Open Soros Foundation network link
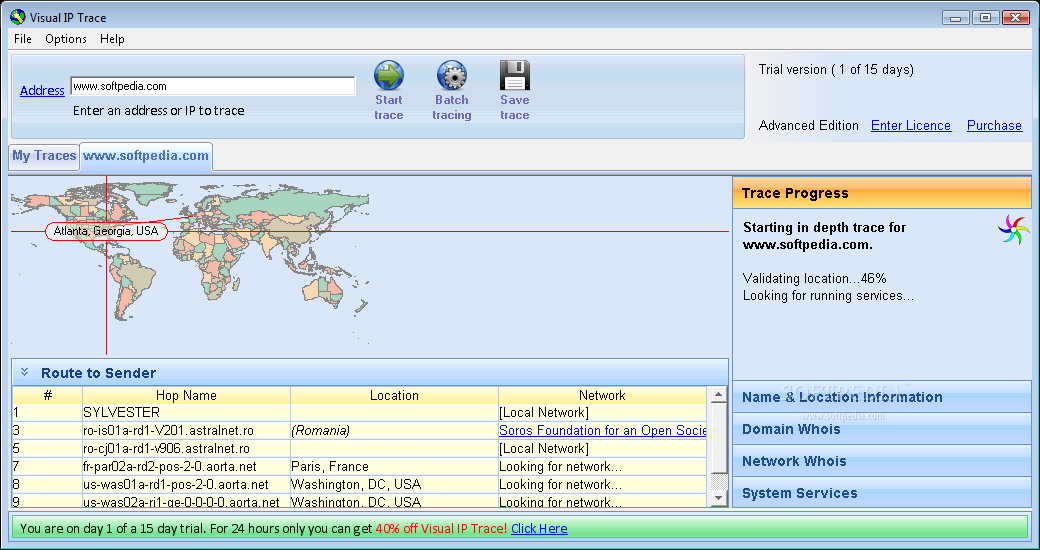This screenshot has height=550, width=1040. point(602,431)
